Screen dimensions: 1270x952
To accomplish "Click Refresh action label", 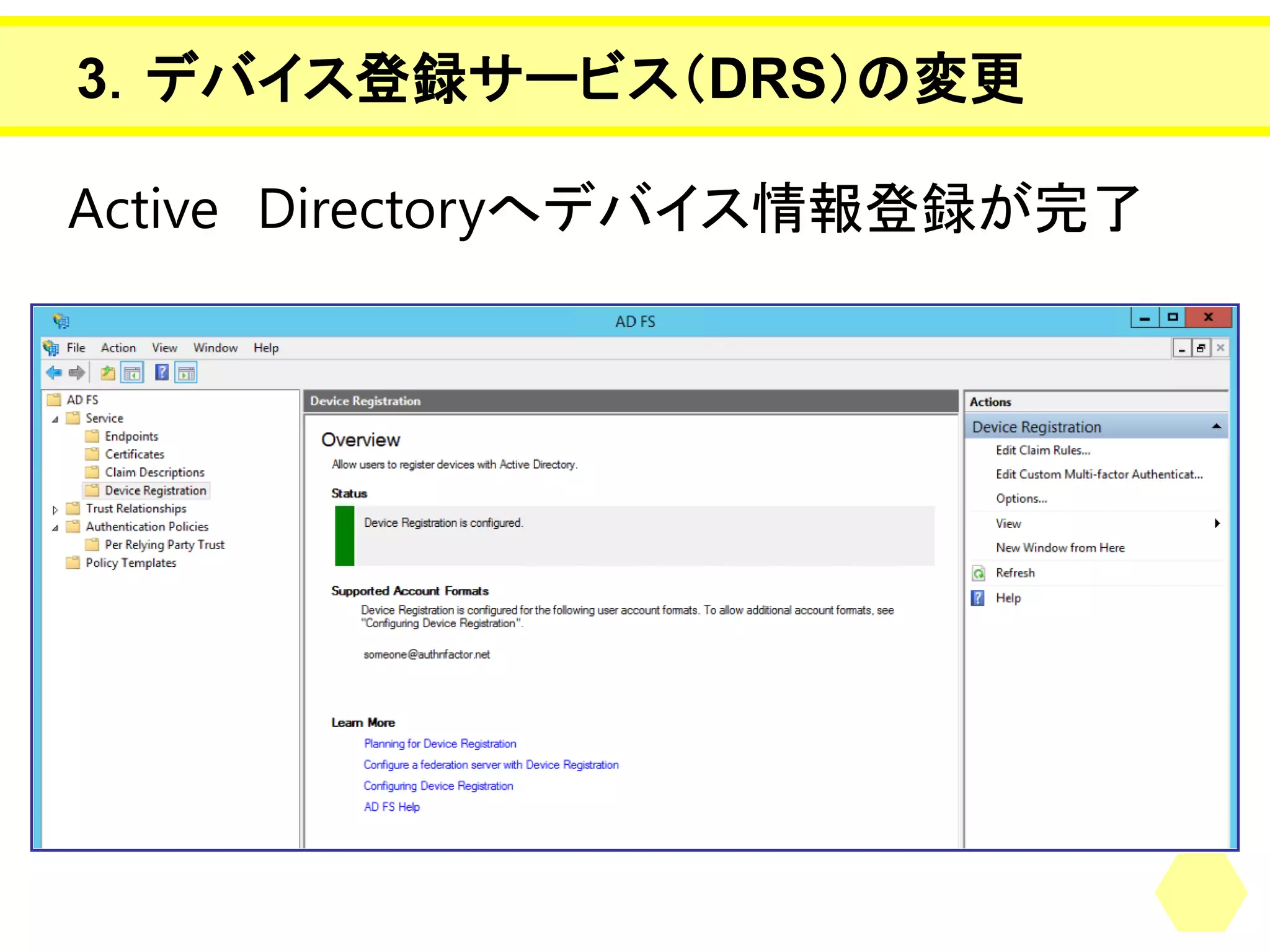I will (x=1015, y=573).
